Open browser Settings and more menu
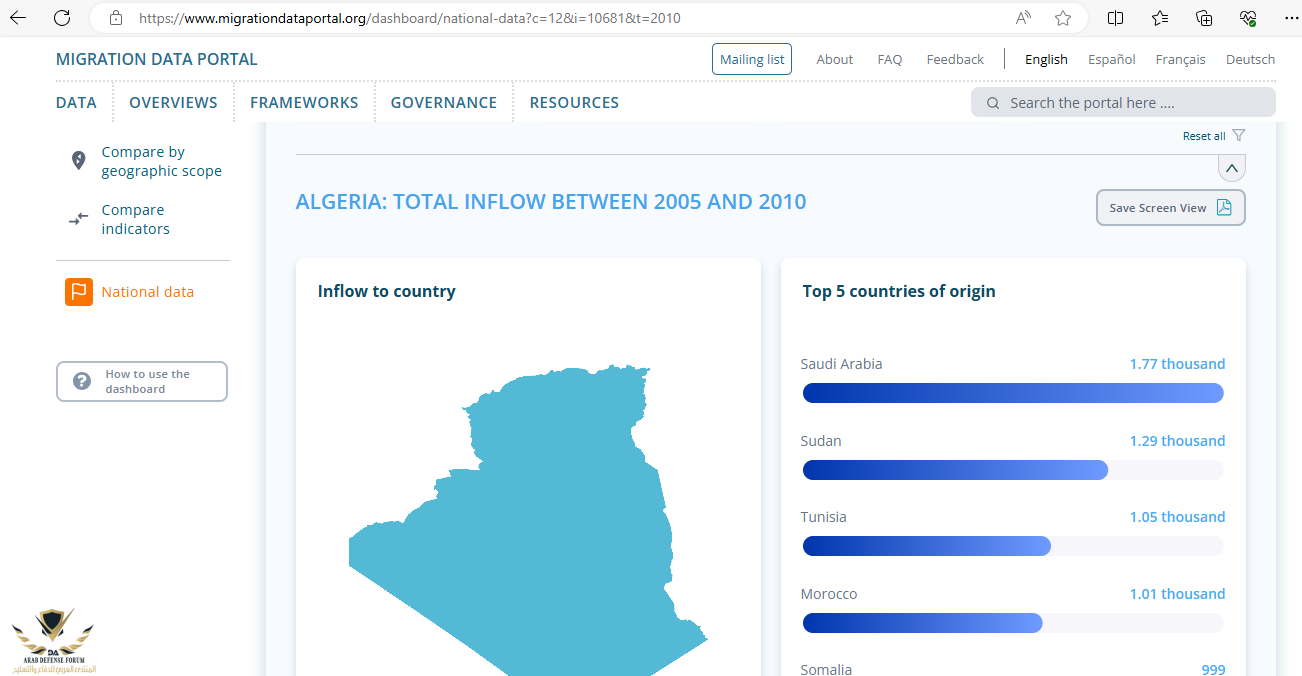 click(1290, 18)
